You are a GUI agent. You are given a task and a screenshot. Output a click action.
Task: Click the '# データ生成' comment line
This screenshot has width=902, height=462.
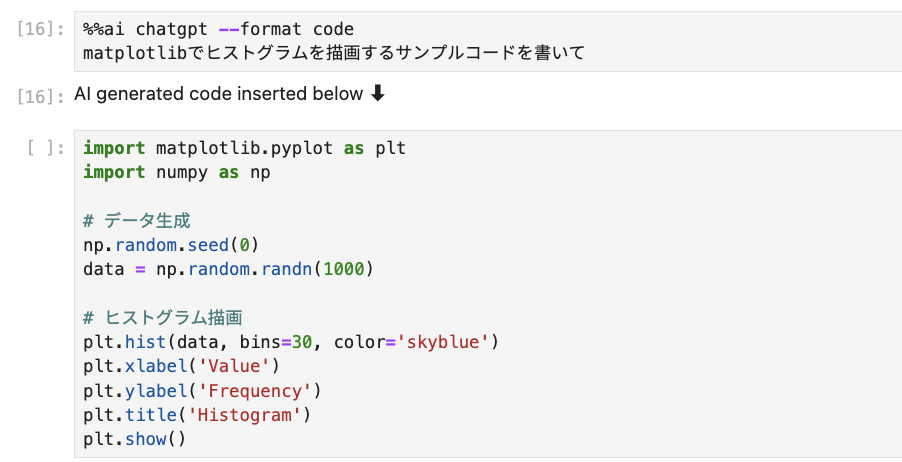137,220
